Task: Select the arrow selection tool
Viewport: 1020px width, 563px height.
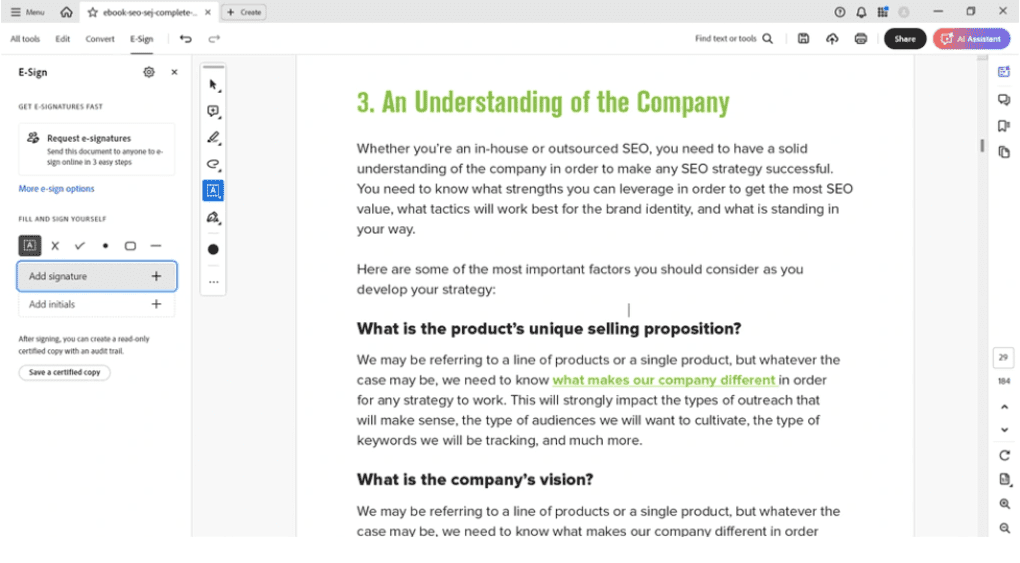Action: [x=213, y=85]
